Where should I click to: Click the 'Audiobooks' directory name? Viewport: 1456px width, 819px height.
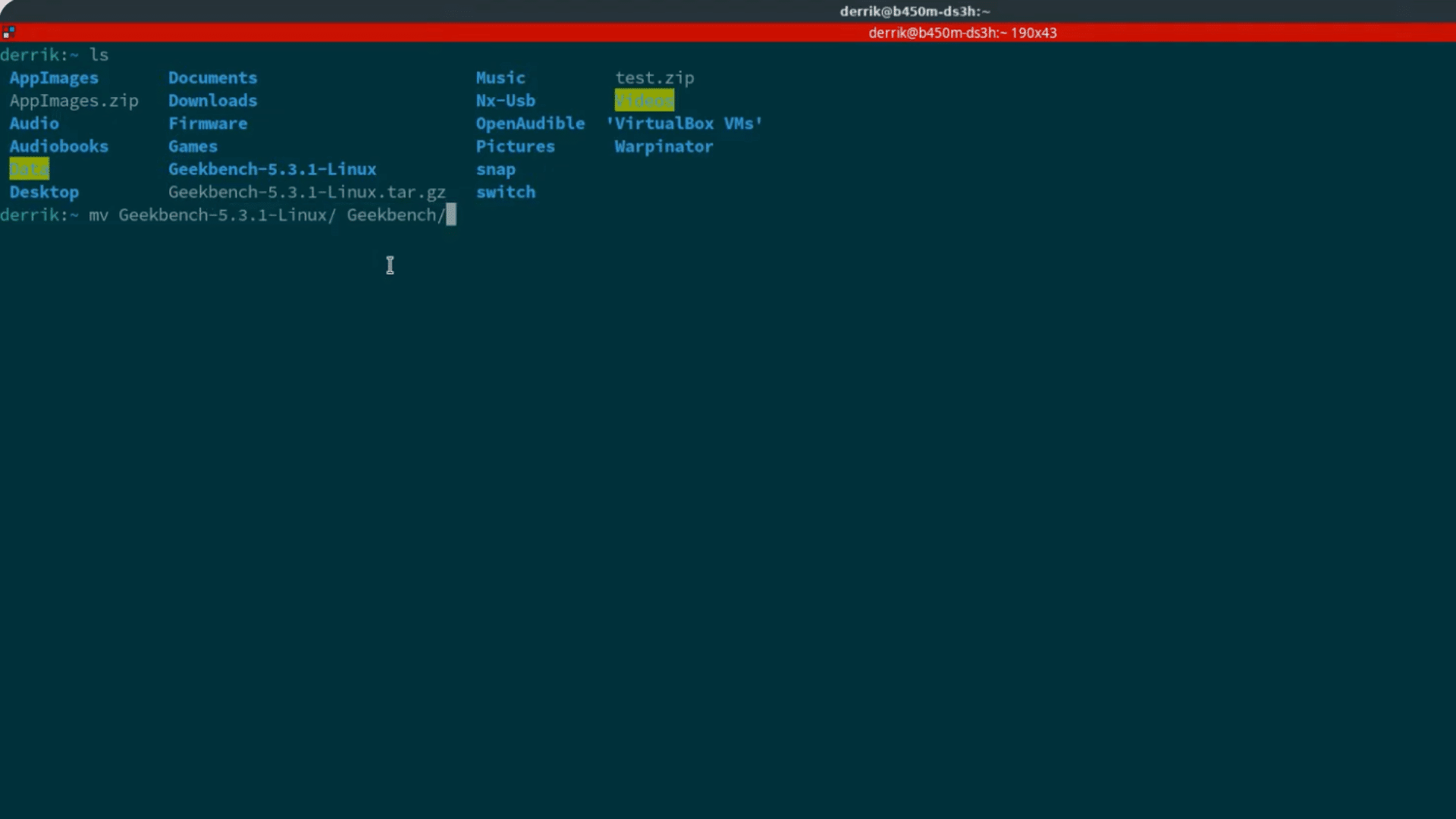coord(59,146)
